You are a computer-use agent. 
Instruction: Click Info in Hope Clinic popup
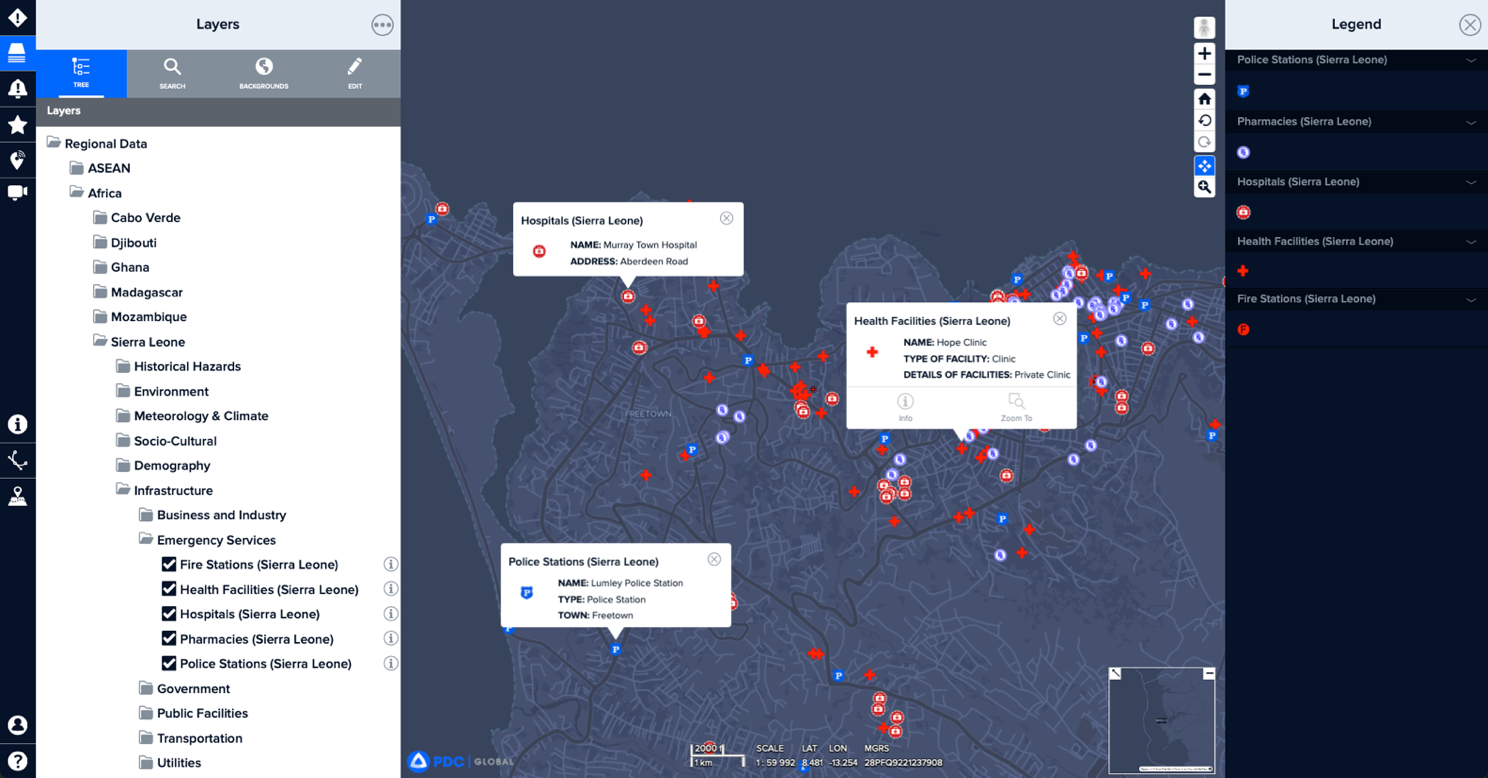click(905, 407)
